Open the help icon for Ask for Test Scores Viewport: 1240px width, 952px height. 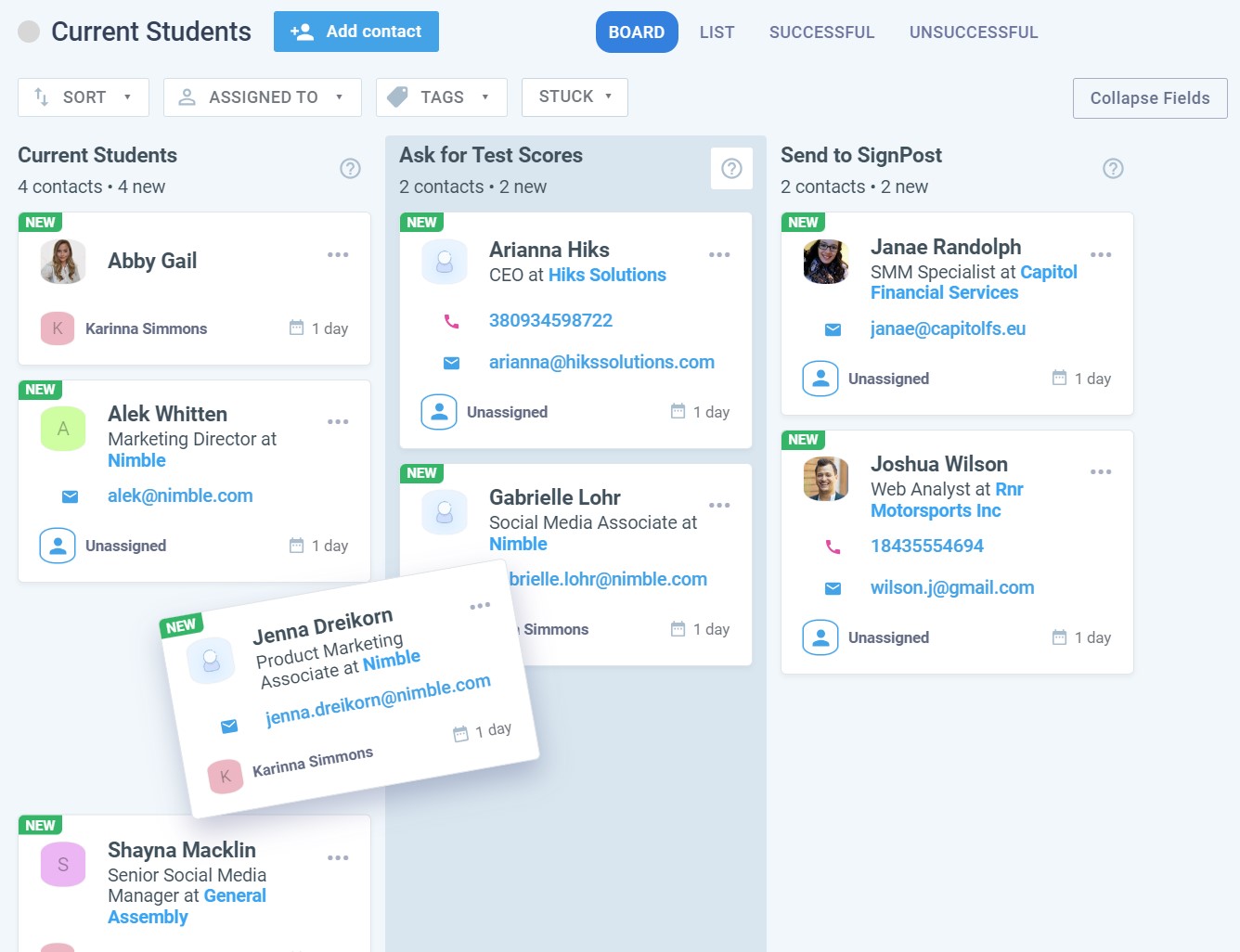click(731, 168)
